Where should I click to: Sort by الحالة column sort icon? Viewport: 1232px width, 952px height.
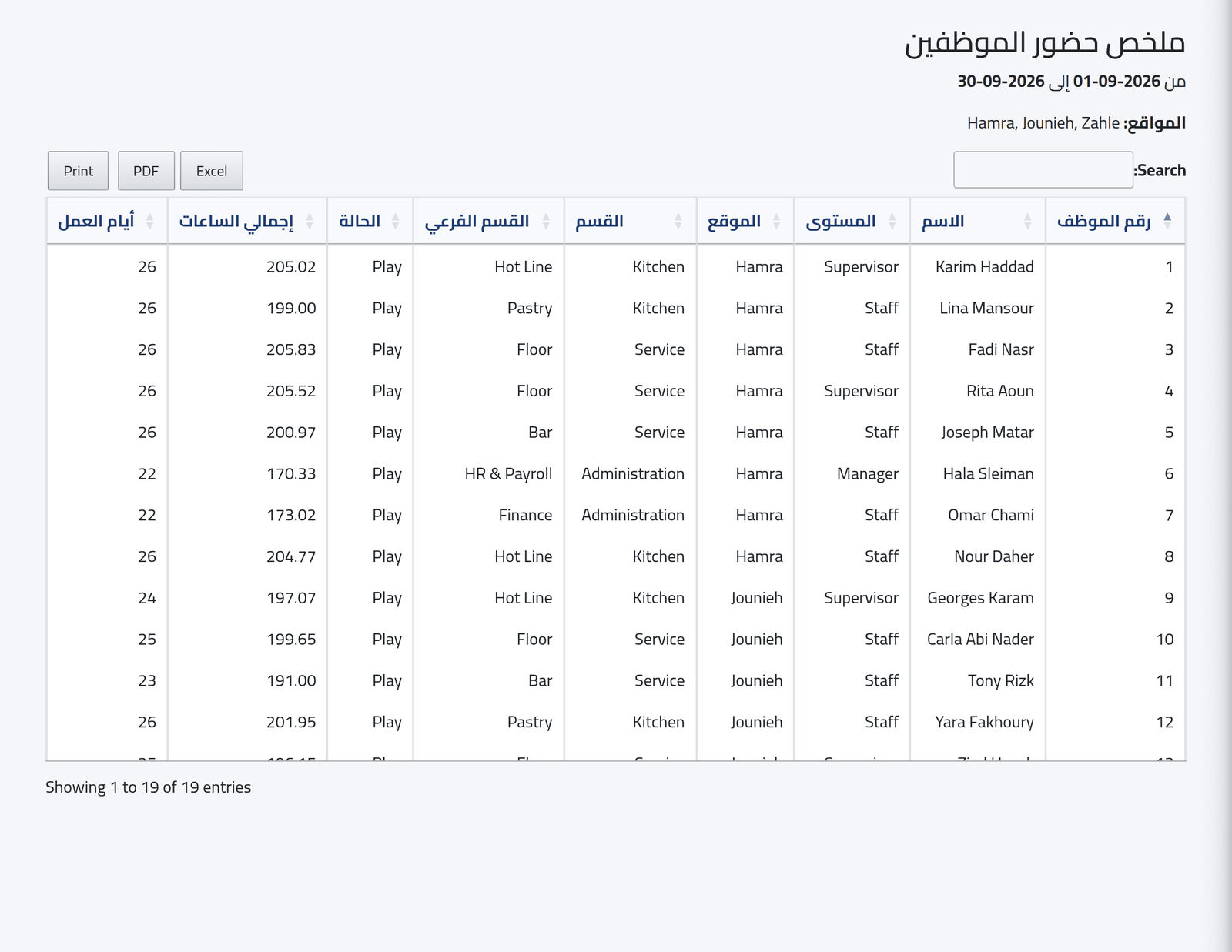[395, 221]
